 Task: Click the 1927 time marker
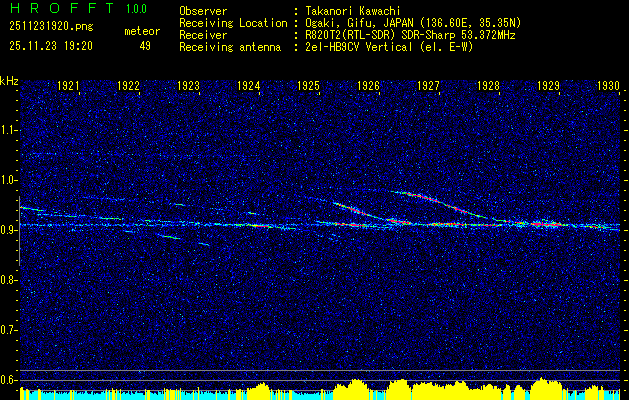click(x=429, y=87)
